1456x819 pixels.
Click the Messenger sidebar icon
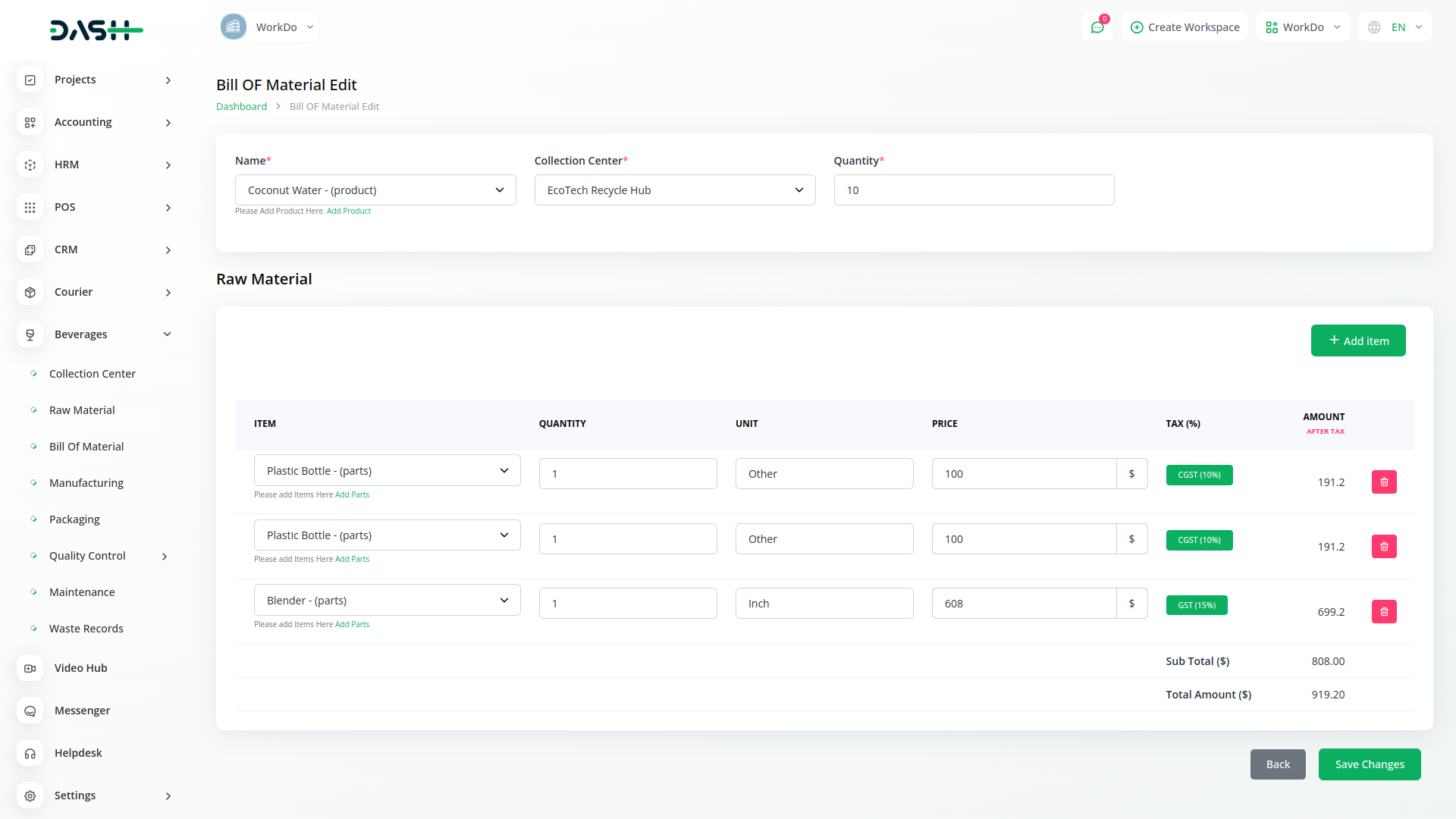click(x=30, y=711)
